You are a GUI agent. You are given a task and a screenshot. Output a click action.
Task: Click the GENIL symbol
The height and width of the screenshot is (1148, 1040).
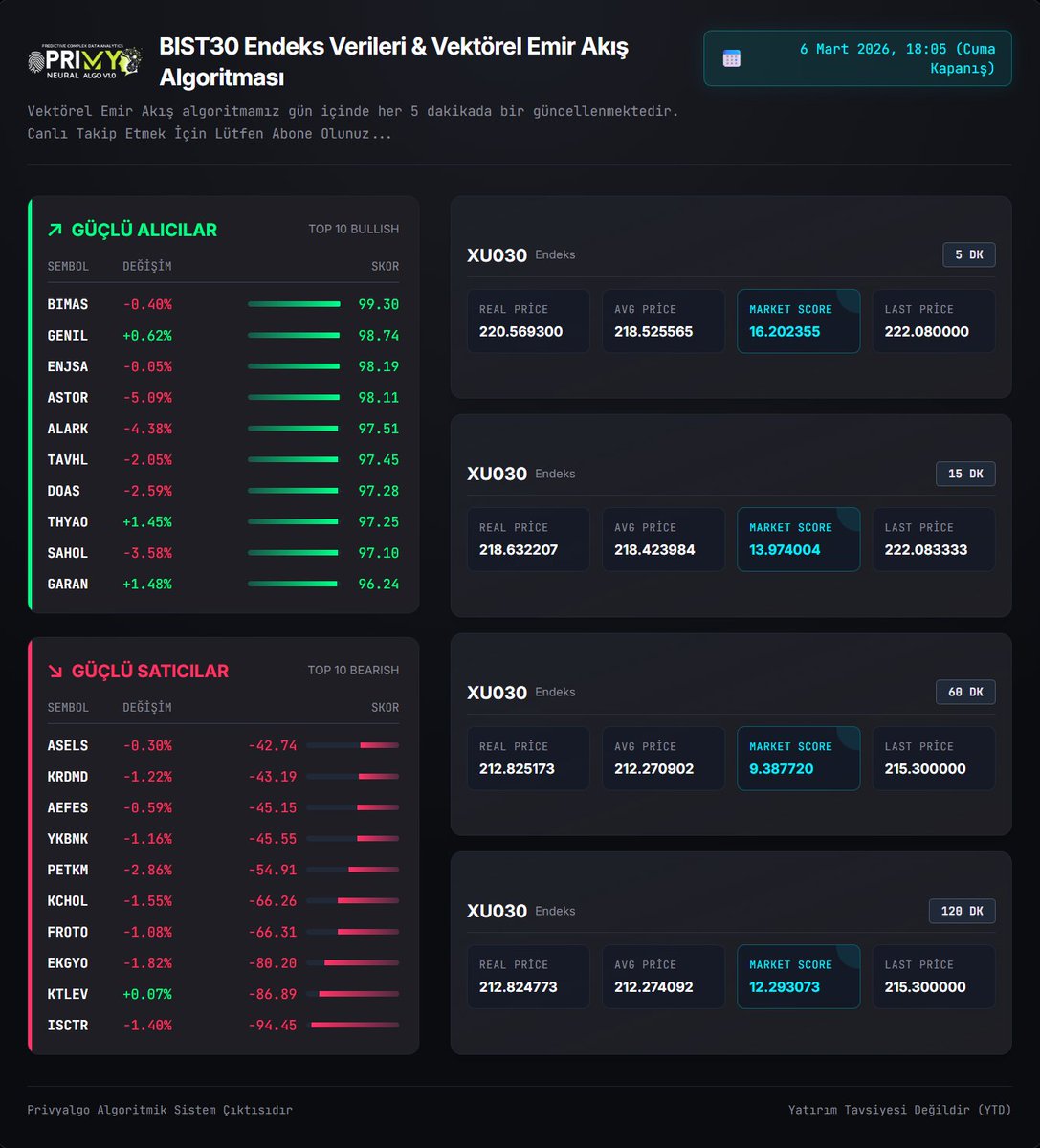coord(68,336)
